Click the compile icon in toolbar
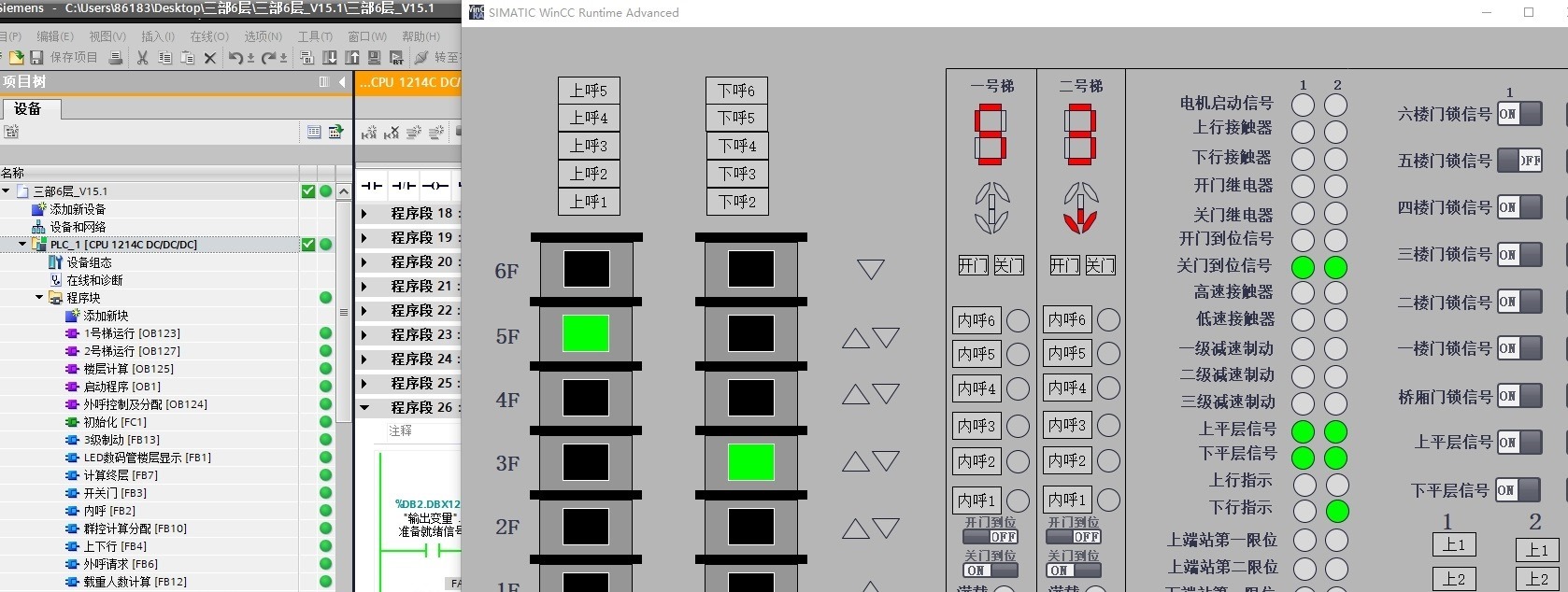1568x592 pixels. click(306, 57)
